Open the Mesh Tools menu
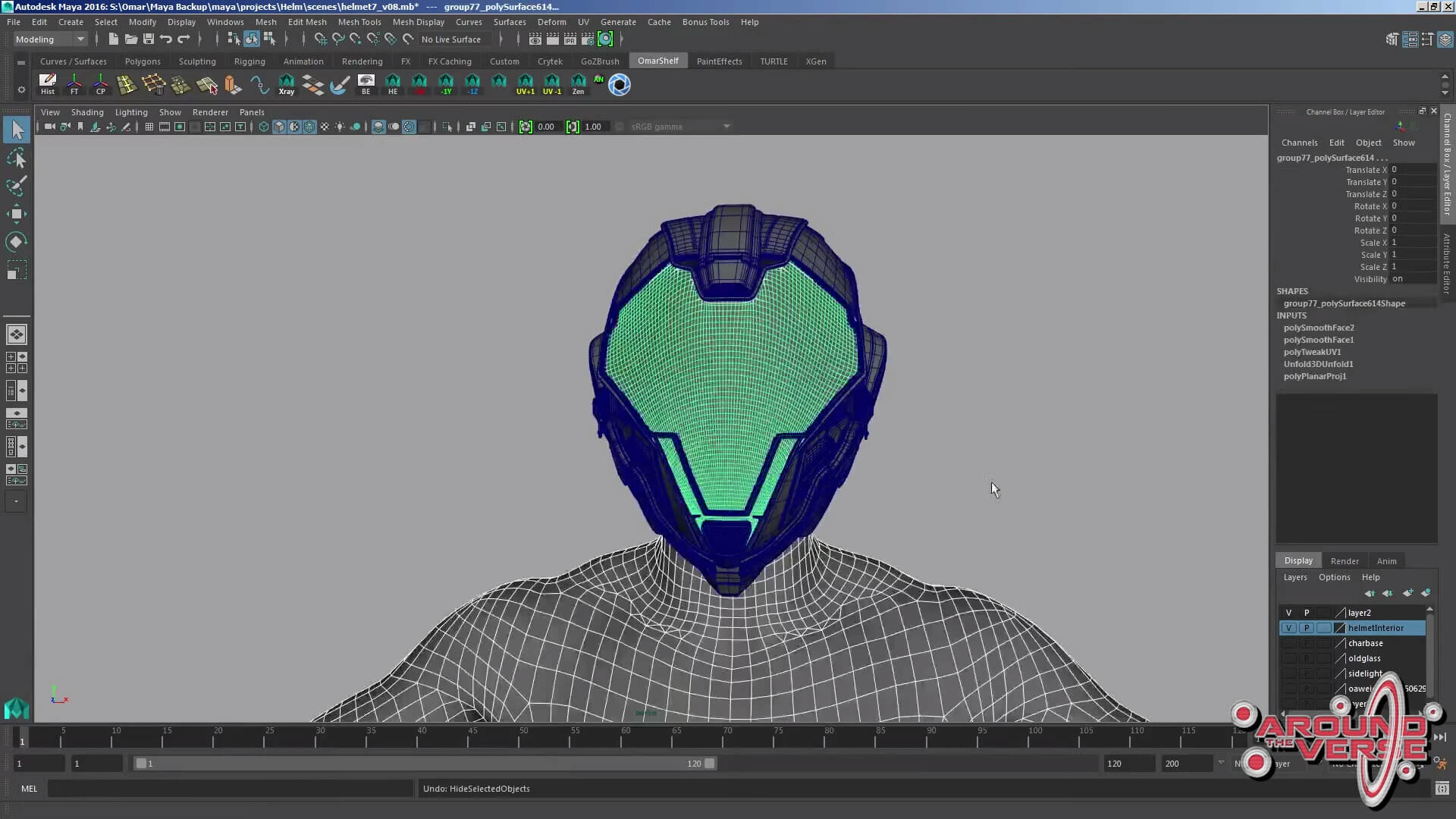Image resolution: width=1456 pixels, height=819 pixels. (x=359, y=22)
